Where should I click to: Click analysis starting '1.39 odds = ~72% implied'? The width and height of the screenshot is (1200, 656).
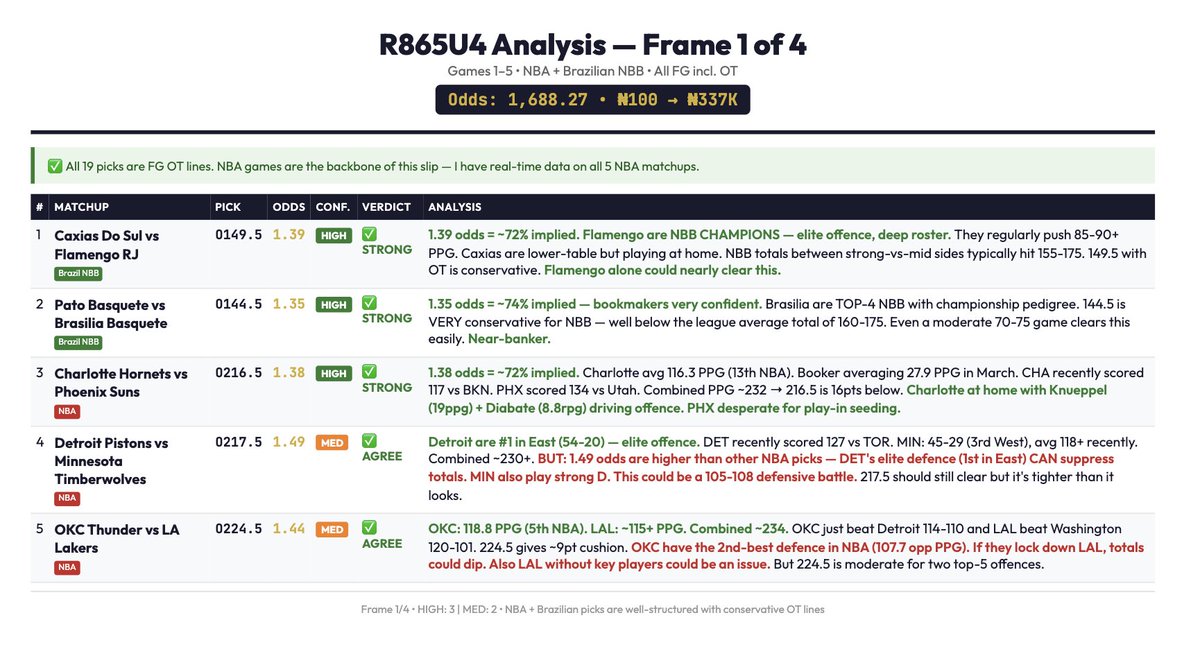[787, 253]
